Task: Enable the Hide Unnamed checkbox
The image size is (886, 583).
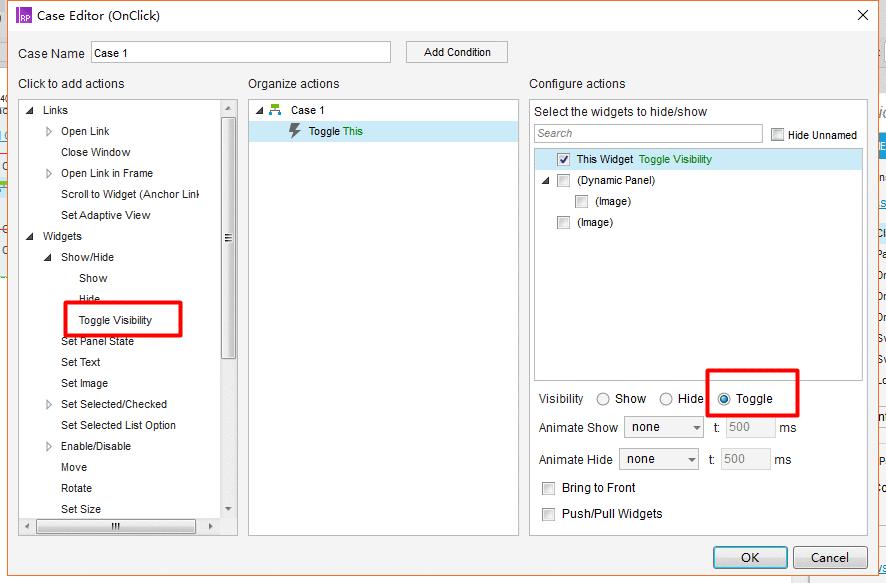Action: 778,134
